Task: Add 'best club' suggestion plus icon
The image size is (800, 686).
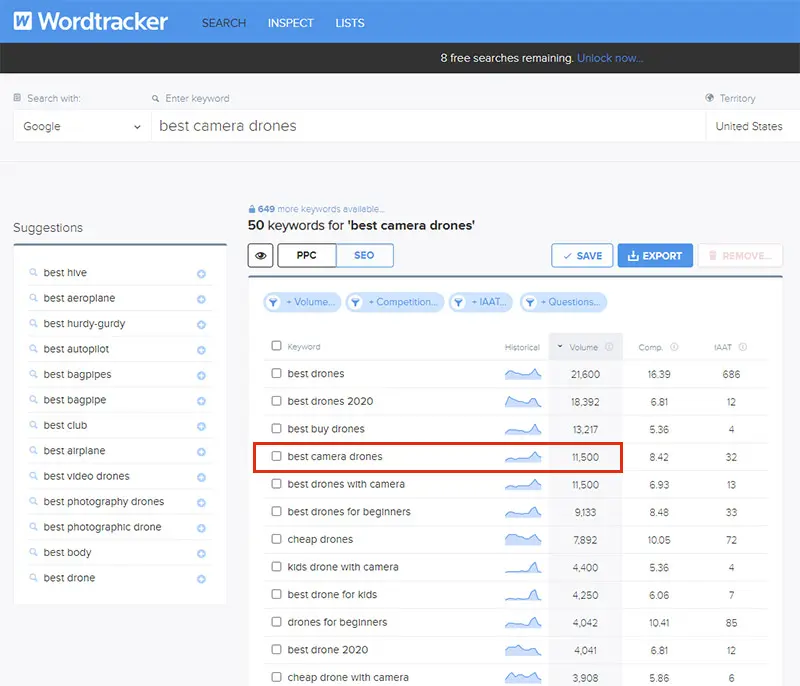Action: pyautogui.click(x=202, y=426)
